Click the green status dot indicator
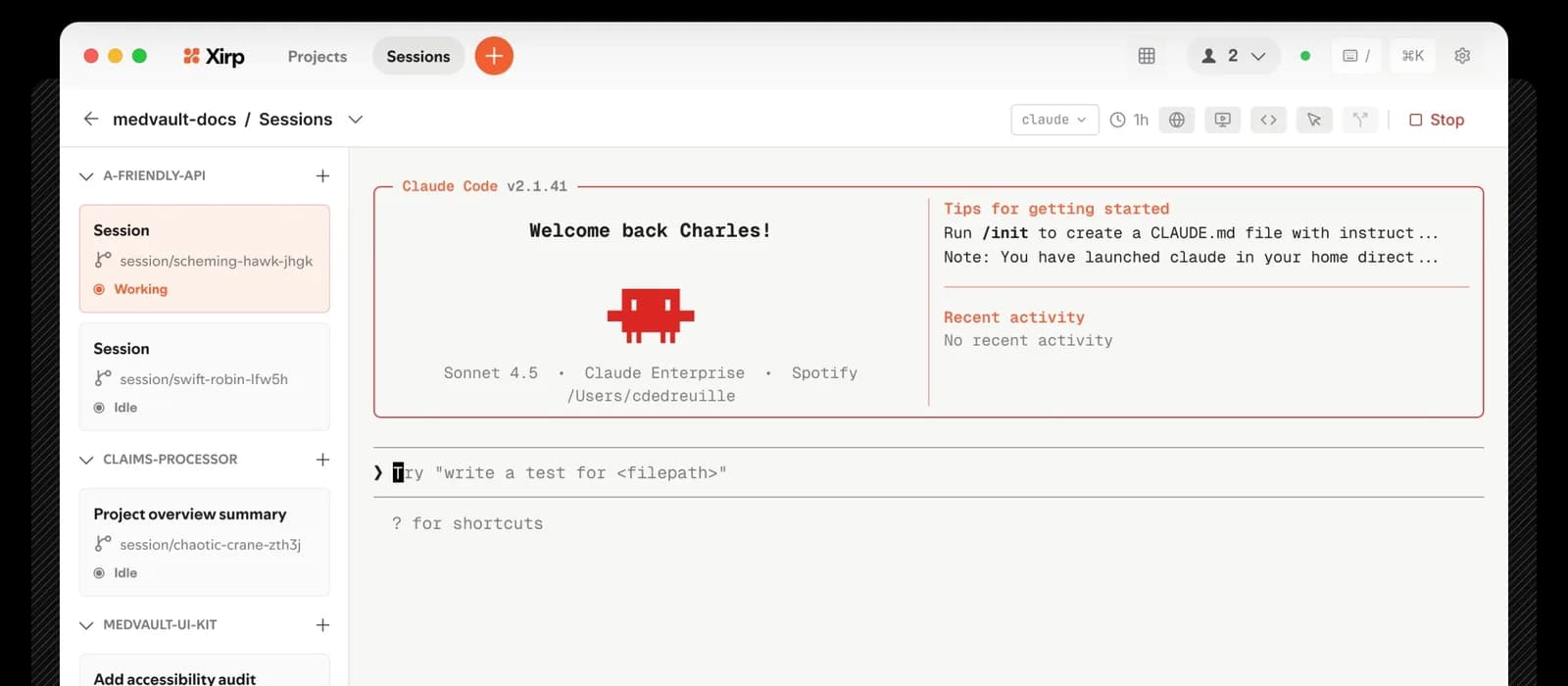Image resolution: width=1568 pixels, height=686 pixels. coord(1305,56)
